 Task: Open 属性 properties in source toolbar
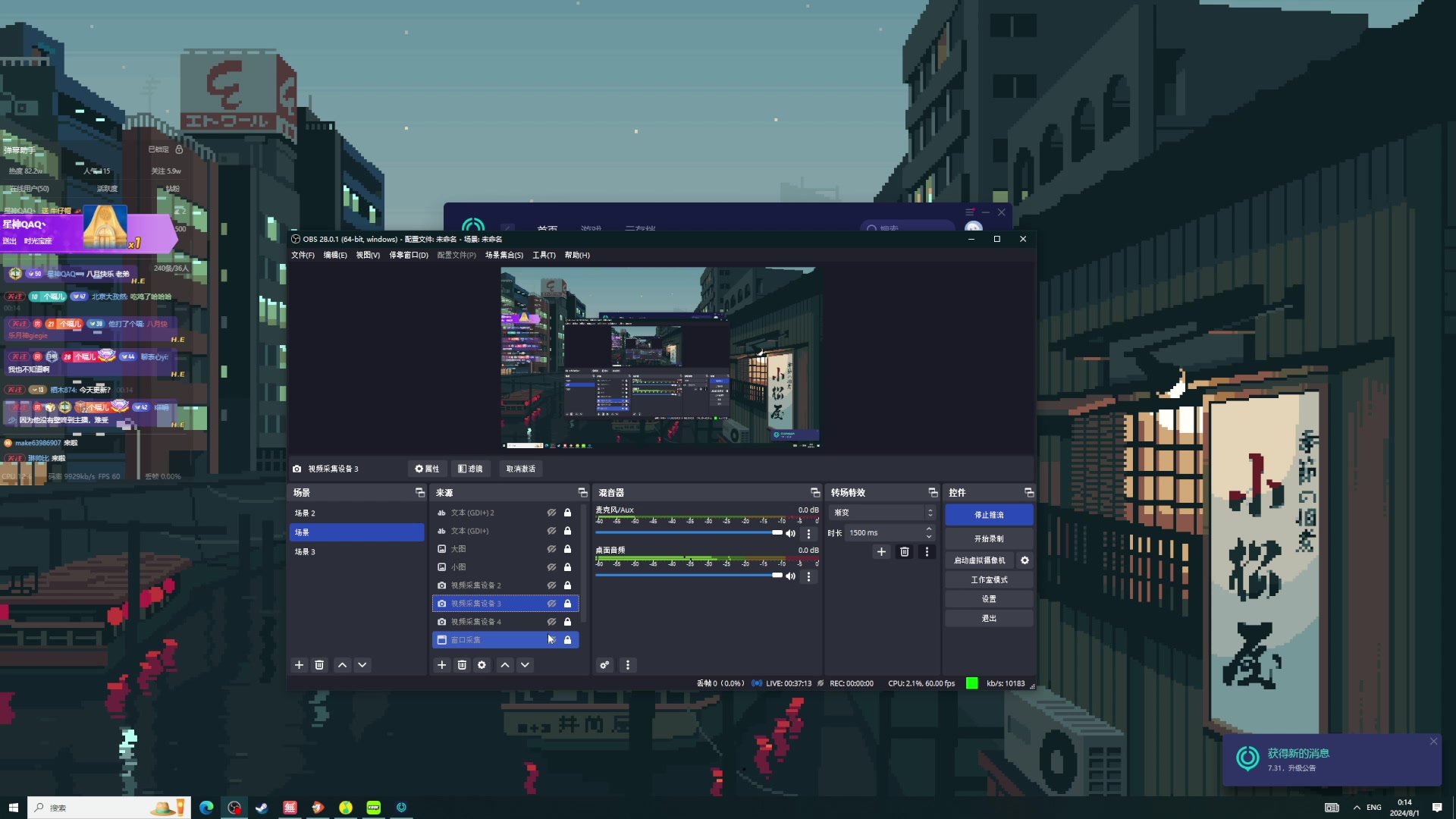coord(427,469)
